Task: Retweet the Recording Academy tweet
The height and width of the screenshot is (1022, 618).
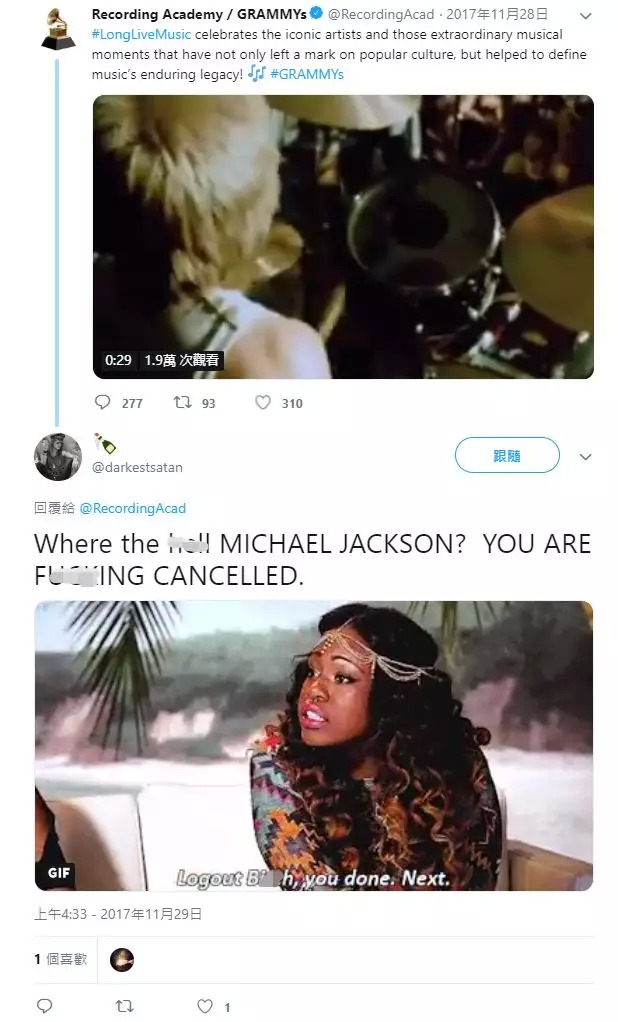Action: (183, 402)
